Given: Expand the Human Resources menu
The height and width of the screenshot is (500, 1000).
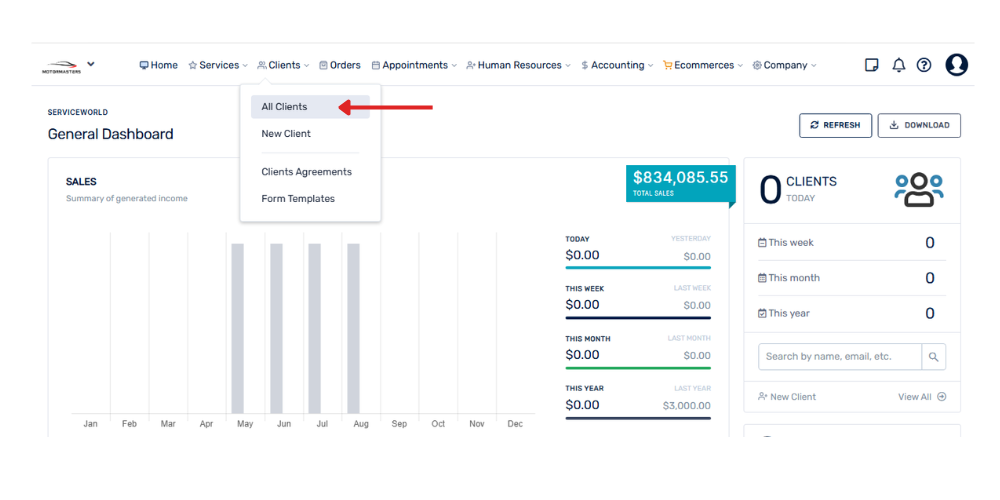Looking at the screenshot, I should click(x=518, y=65).
